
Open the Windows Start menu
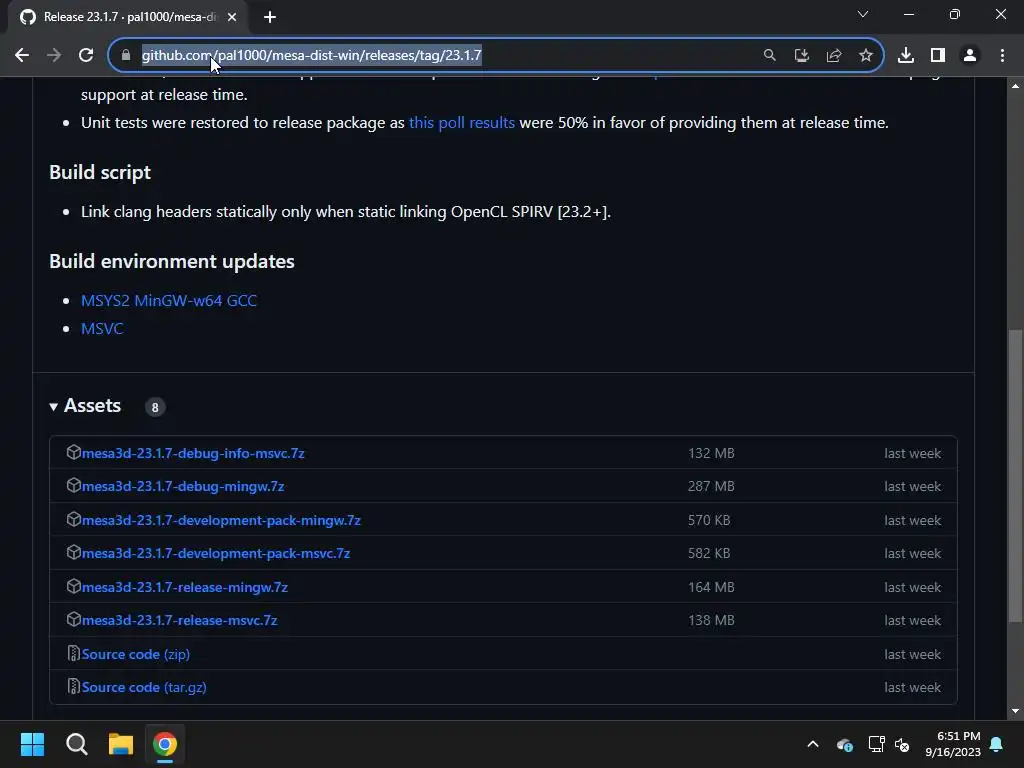[x=32, y=744]
